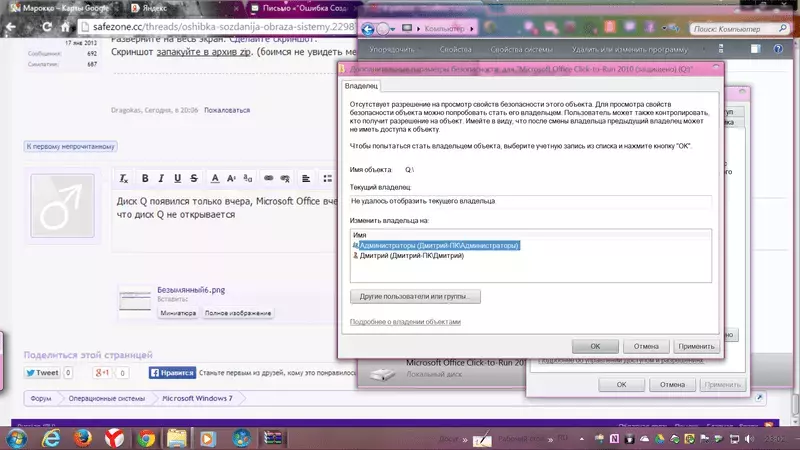Screen dimensions: 800x450
Task: Open Microsoft Windows 7 breadcrumb link
Action: pyautogui.click(x=197, y=398)
